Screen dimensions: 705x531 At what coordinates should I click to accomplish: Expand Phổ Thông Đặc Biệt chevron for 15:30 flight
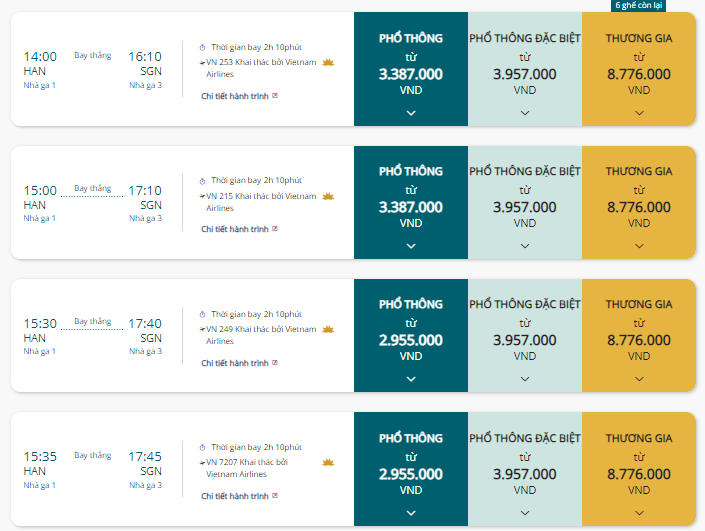tap(525, 379)
